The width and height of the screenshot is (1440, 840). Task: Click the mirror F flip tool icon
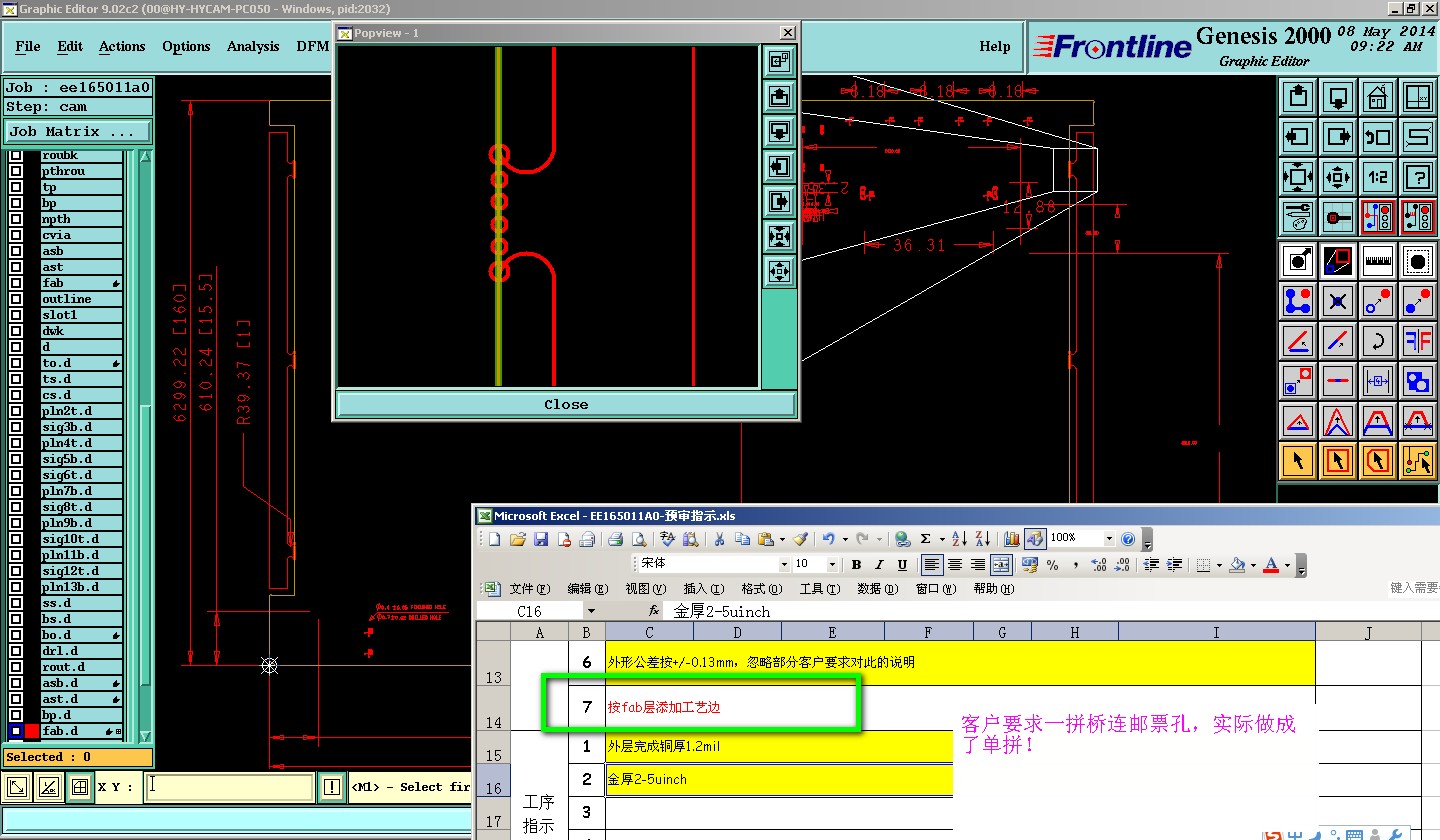[1418, 341]
